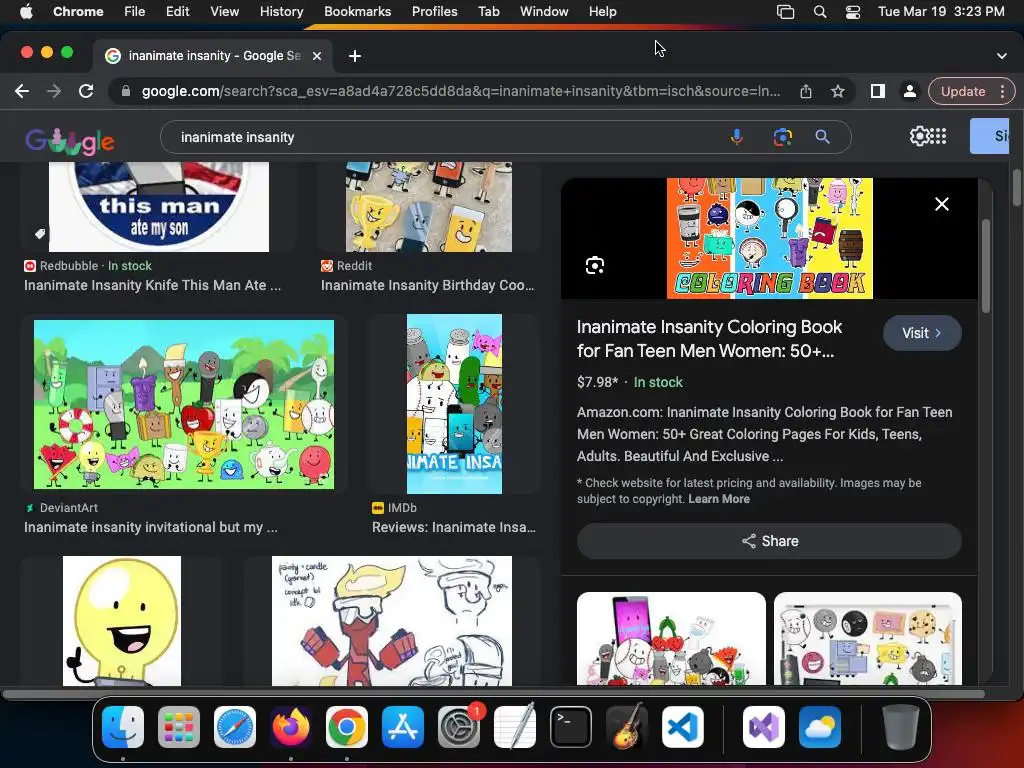Open Terminal from the dock
Image resolution: width=1024 pixels, height=768 pixels.
571,727
